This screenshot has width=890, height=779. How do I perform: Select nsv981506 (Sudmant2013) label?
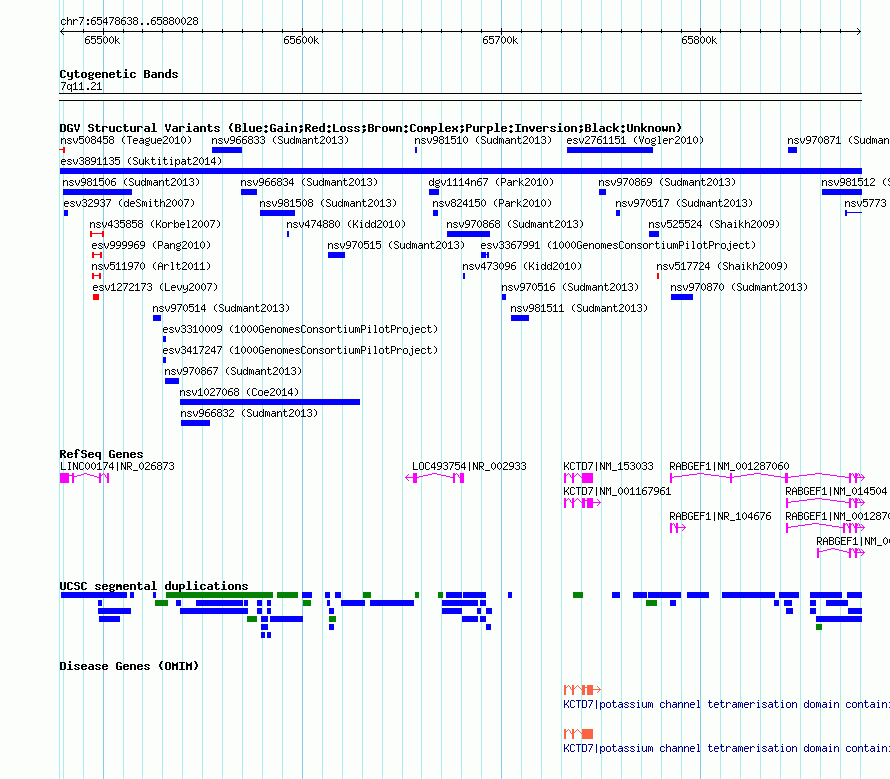pyautogui.click(x=131, y=182)
